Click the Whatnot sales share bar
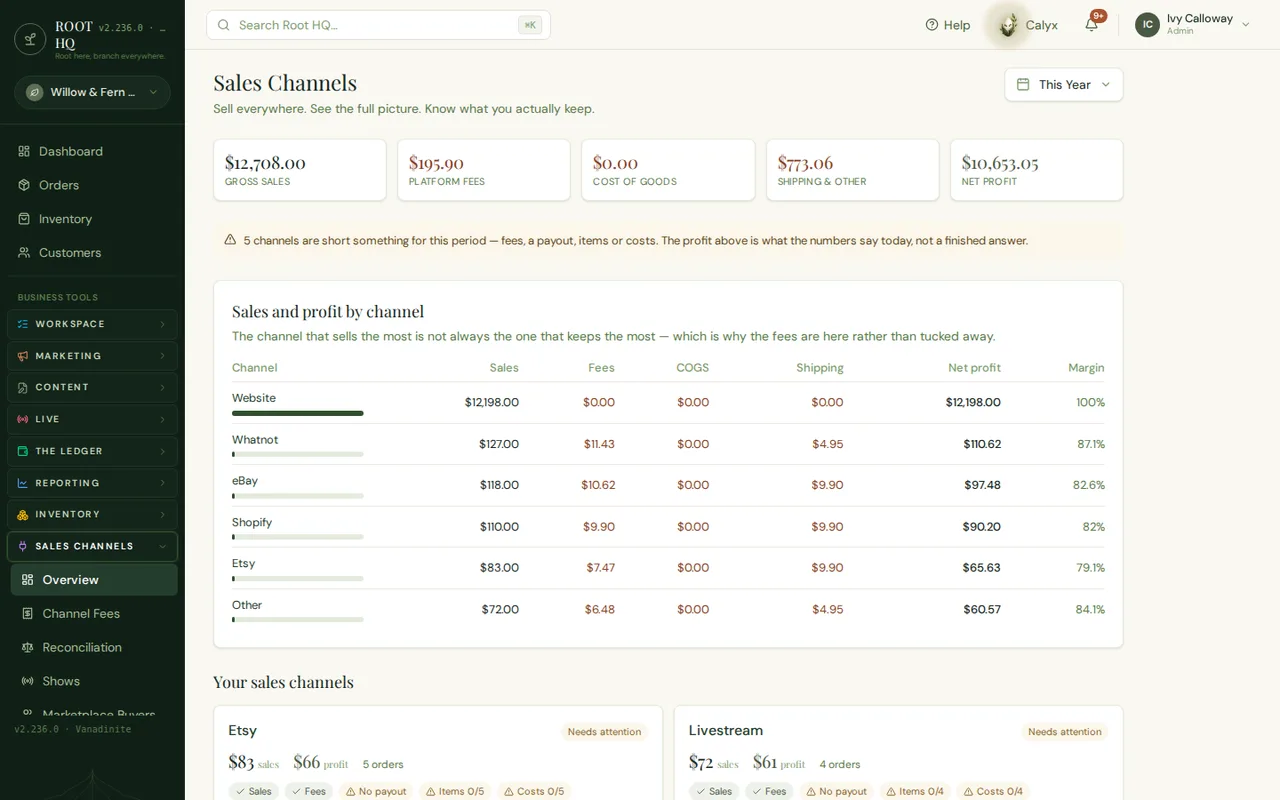Screen dimensions: 1280x800 [298, 454]
